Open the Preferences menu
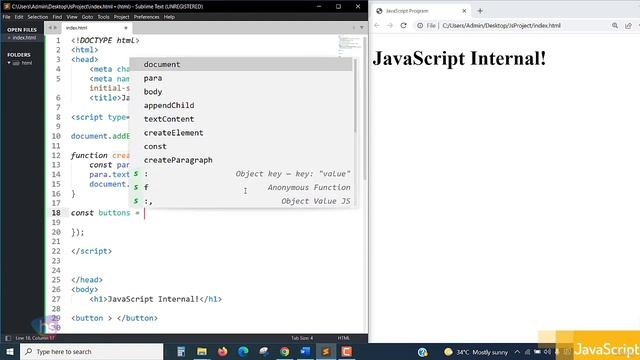Viewport: 640px width, 360px height. 147,17
